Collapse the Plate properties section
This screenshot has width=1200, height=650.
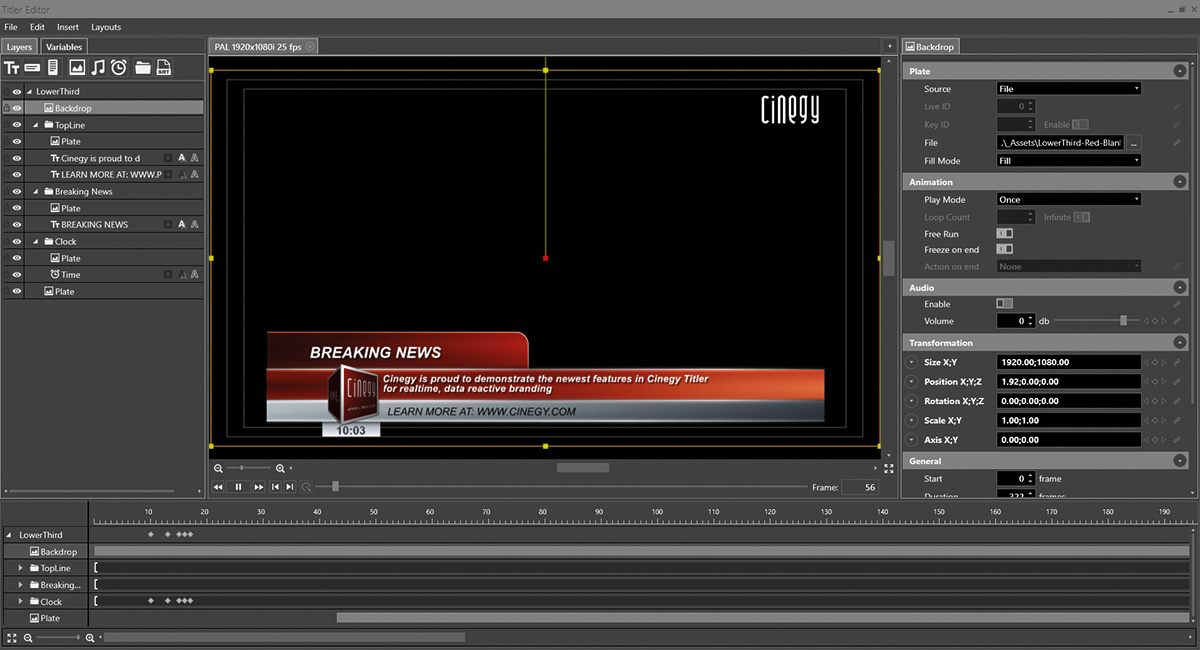[x=1179, y=71]
